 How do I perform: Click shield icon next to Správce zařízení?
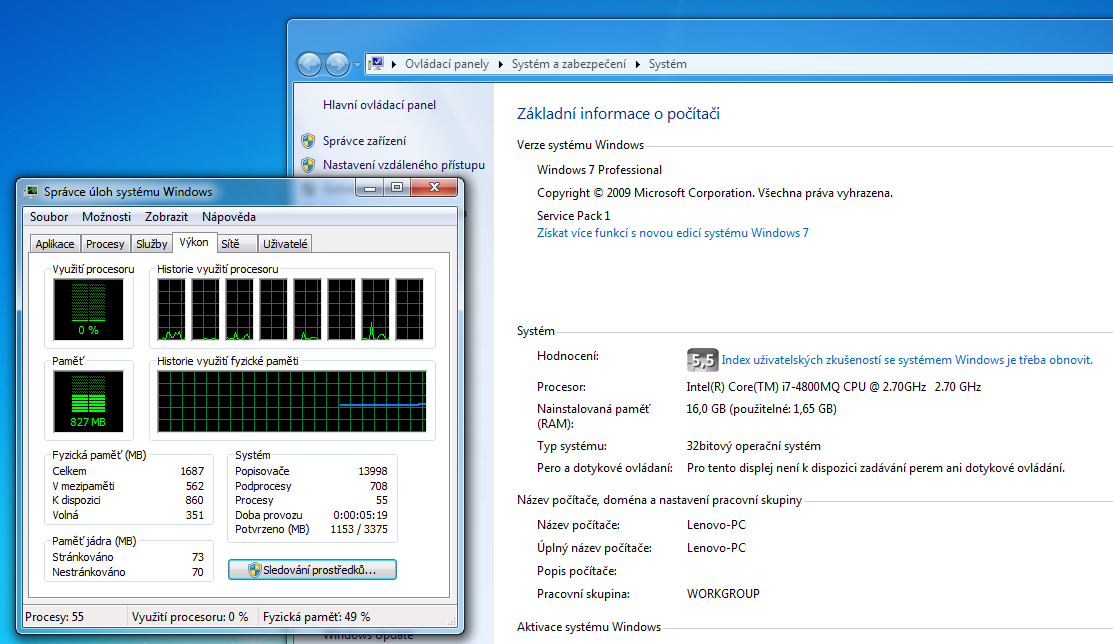coord(308,141)
